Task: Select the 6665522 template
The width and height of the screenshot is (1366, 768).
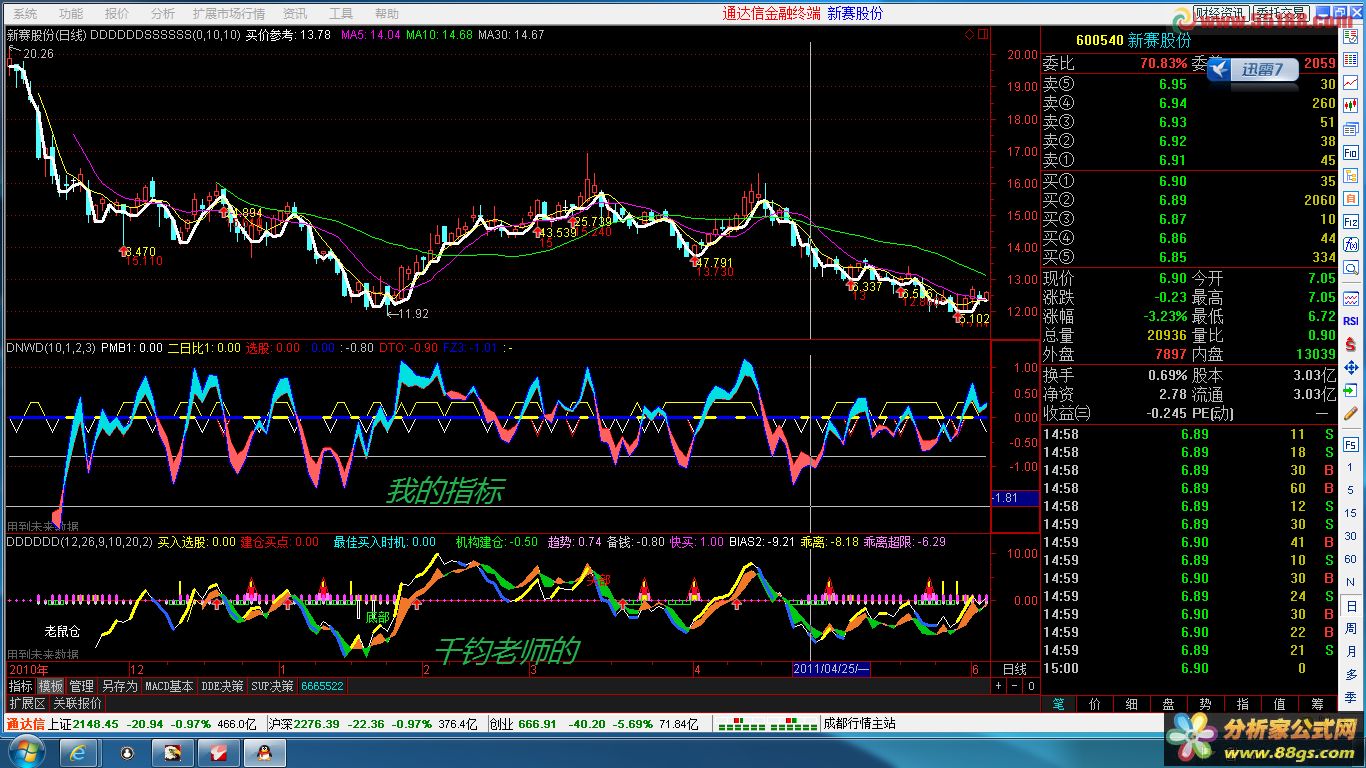Action: (322, 686)
